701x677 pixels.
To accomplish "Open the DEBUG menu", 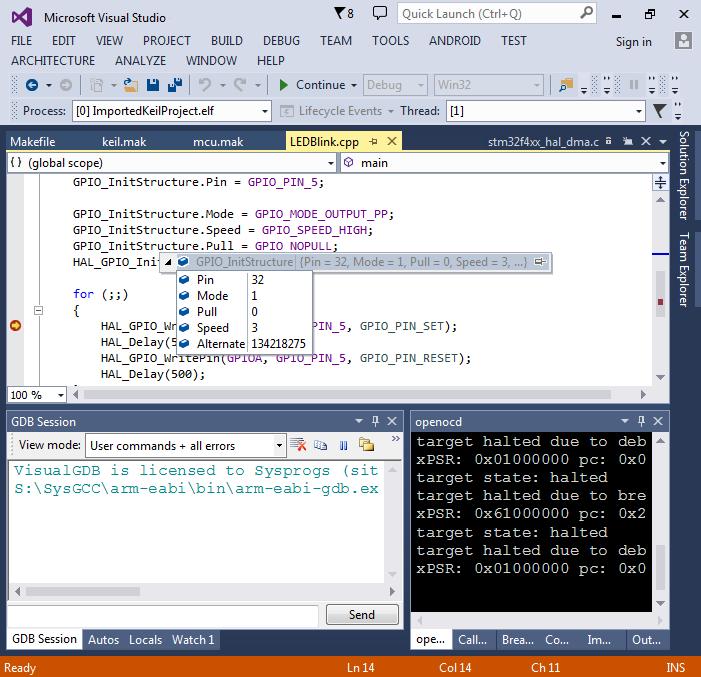I will [281, 41].
